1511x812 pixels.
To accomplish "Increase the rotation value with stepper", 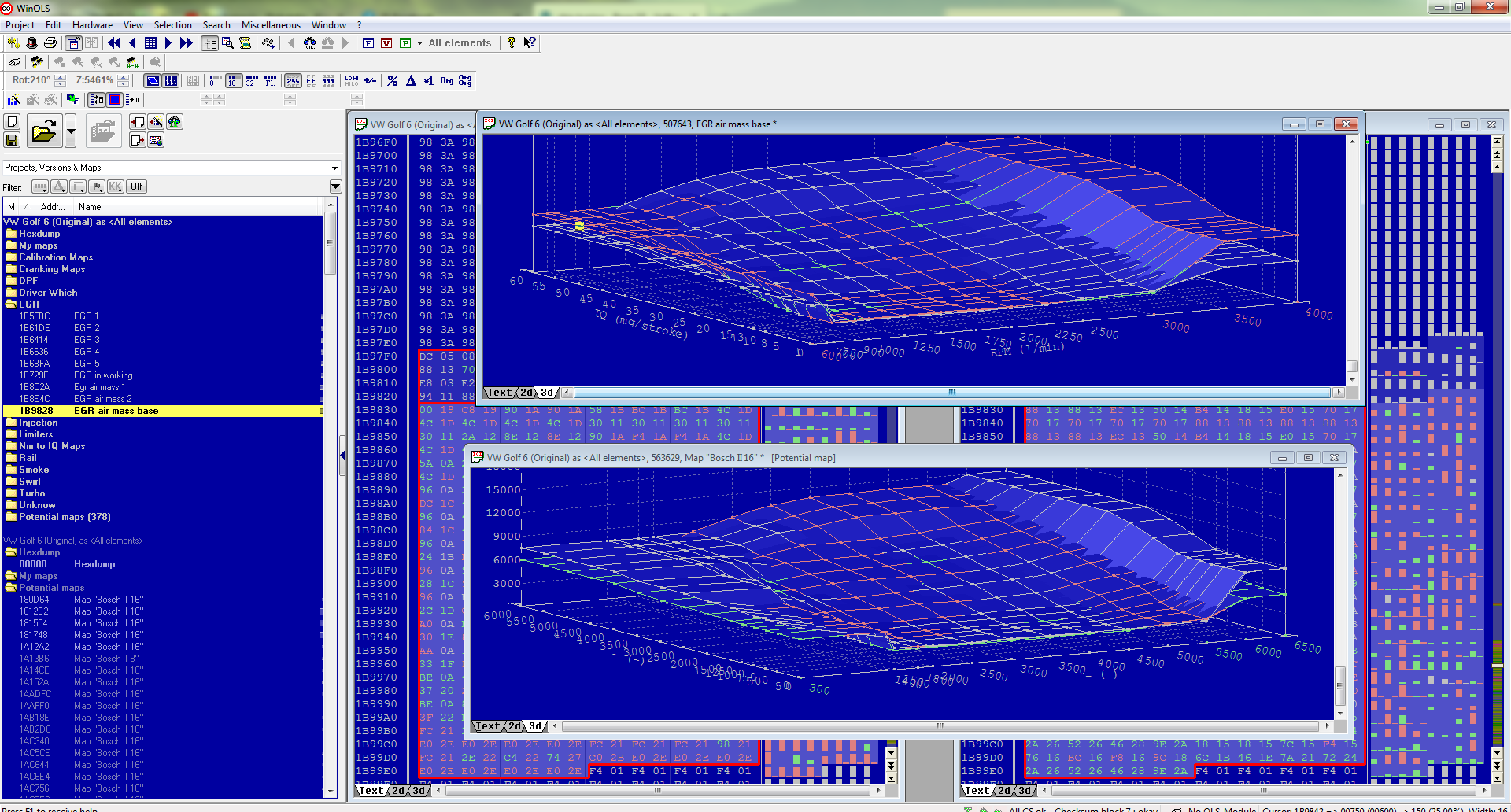I will click(x=61, y=77).
